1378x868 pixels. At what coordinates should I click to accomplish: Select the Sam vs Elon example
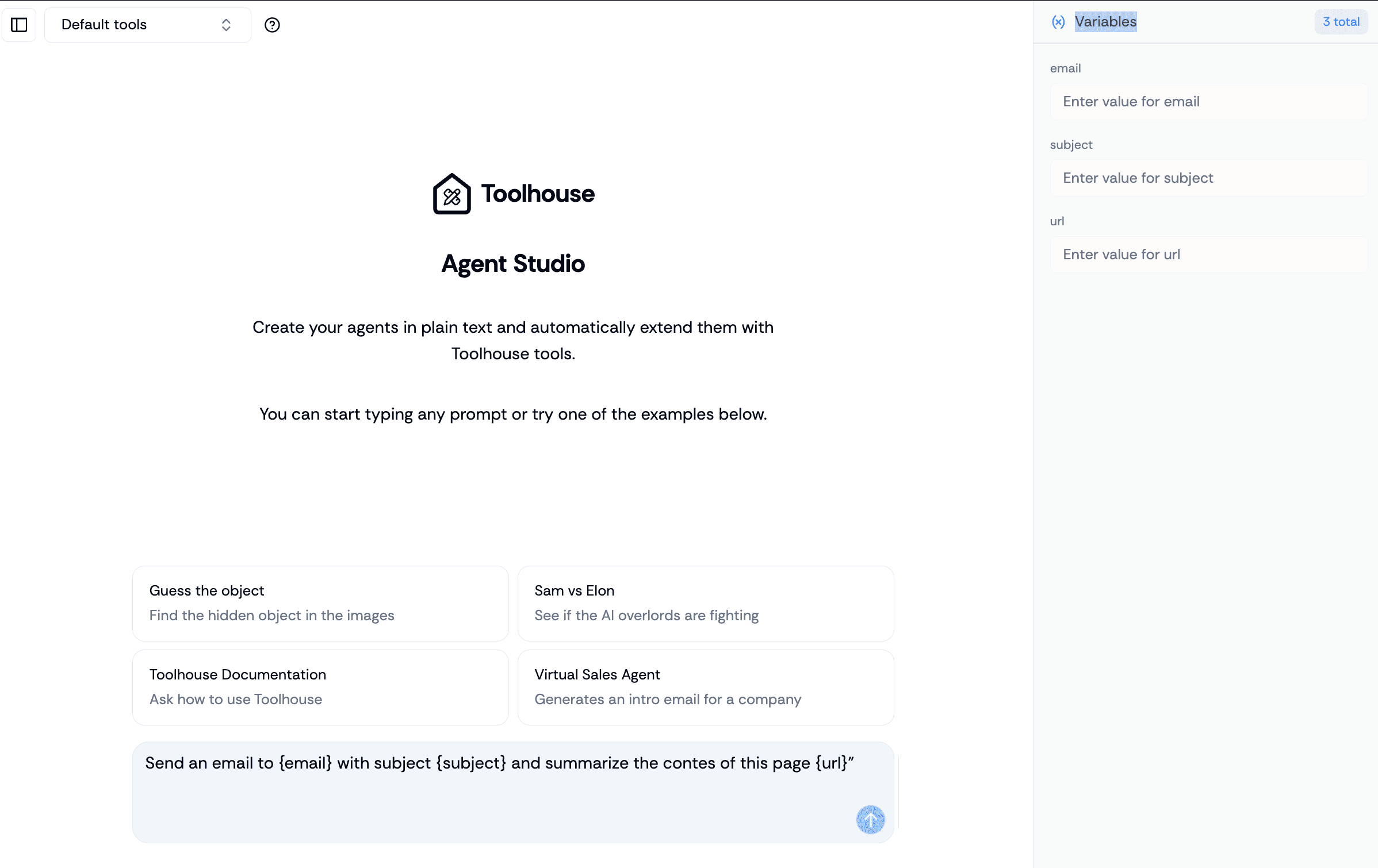[706, 604]
